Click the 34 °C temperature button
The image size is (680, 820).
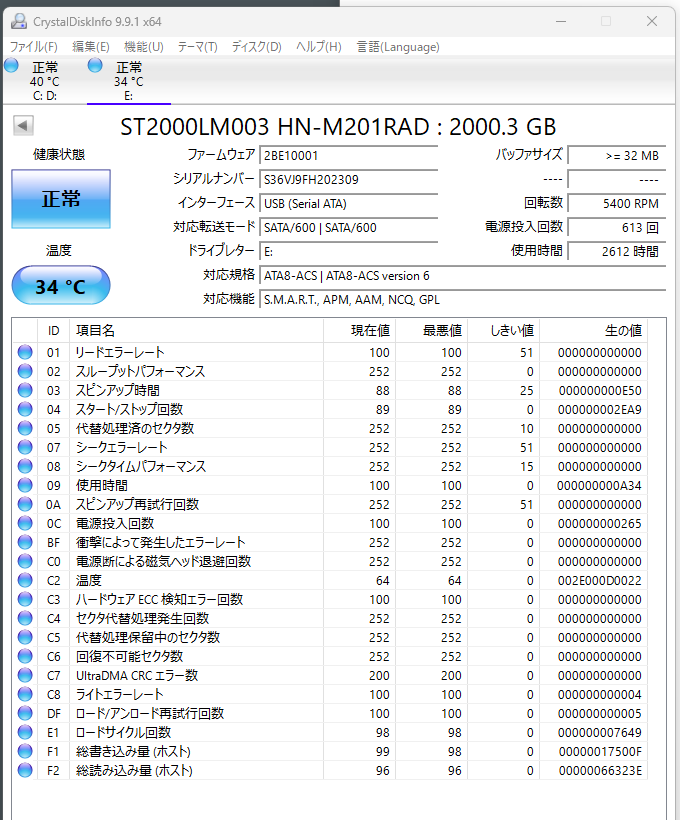61,286
